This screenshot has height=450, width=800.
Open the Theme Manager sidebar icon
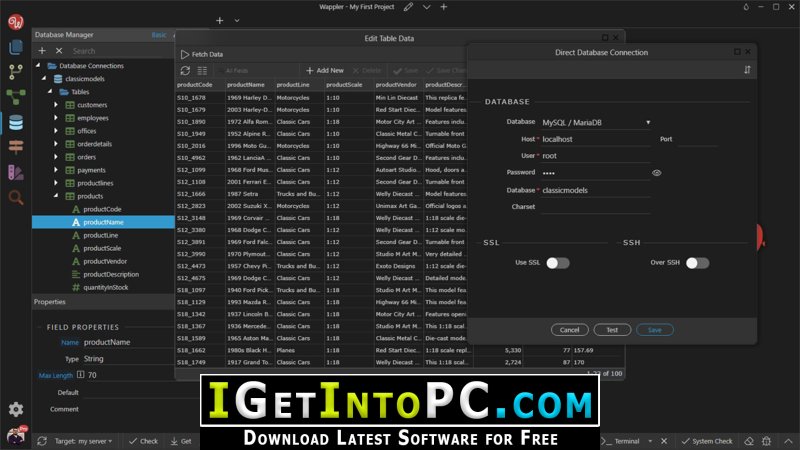click(x=16, y=172)
